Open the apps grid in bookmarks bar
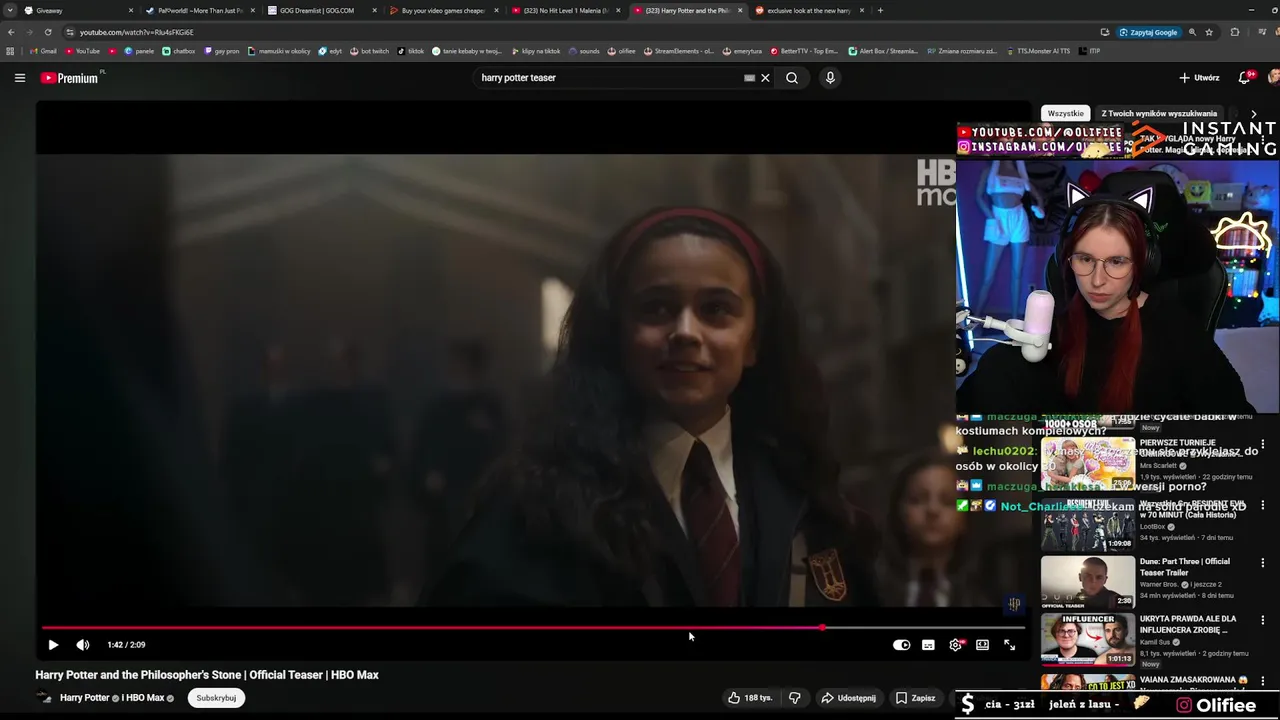The image size is (1280, 720). [10, 51]
